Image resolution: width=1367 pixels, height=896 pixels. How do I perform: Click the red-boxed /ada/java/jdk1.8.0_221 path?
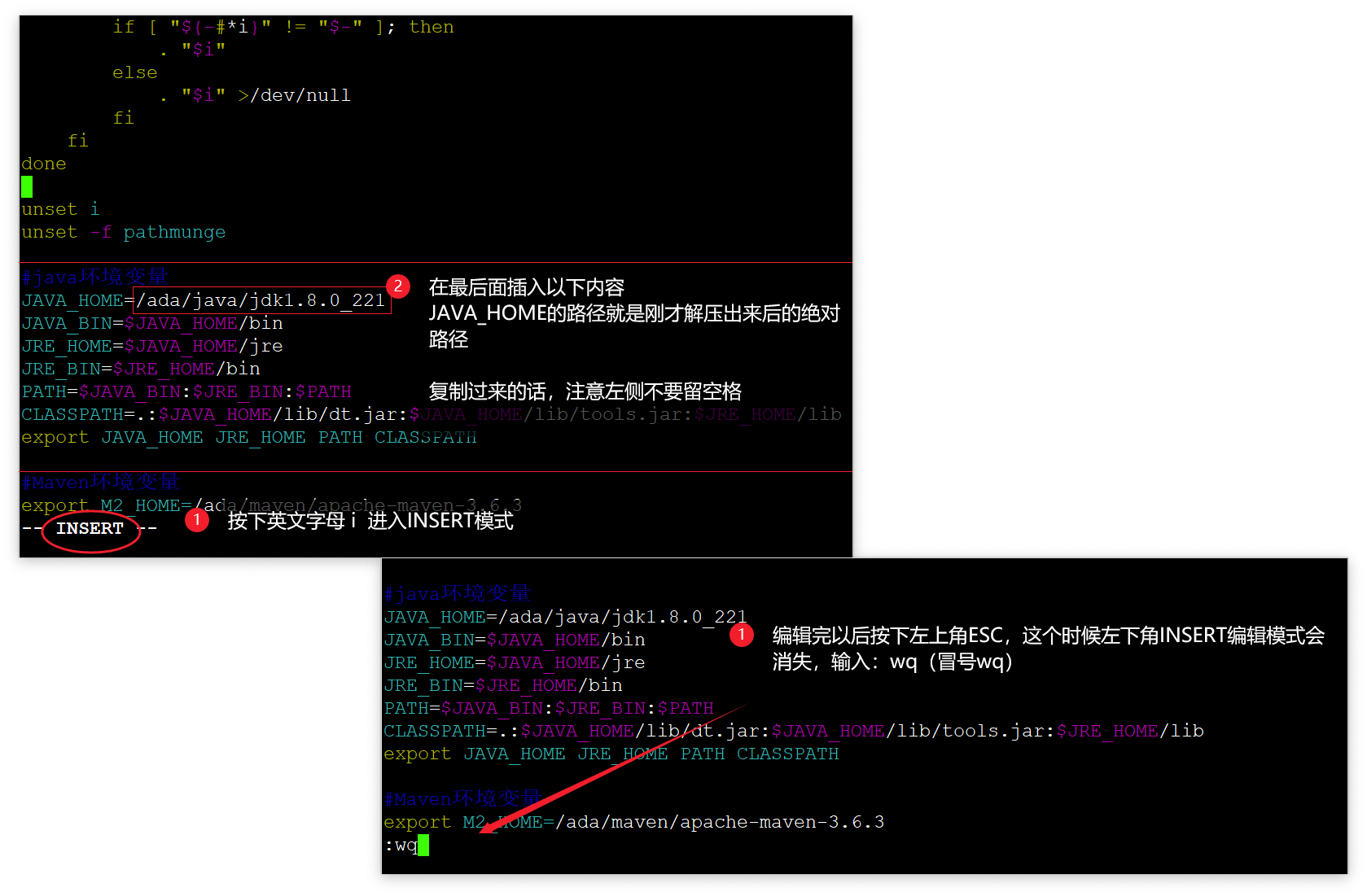tap(261, 300)
